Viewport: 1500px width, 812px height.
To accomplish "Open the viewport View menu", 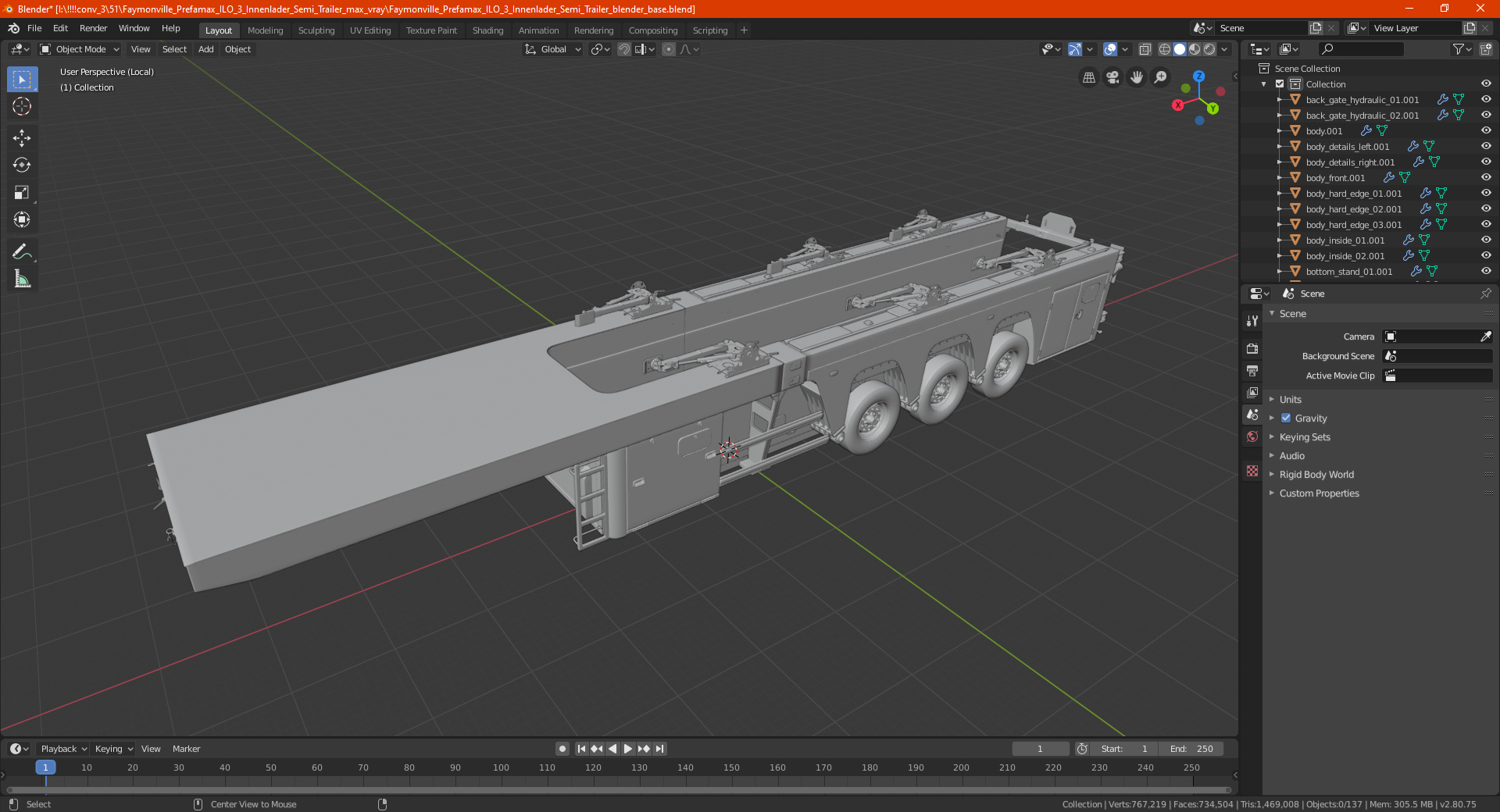I will tap(141, 49).
